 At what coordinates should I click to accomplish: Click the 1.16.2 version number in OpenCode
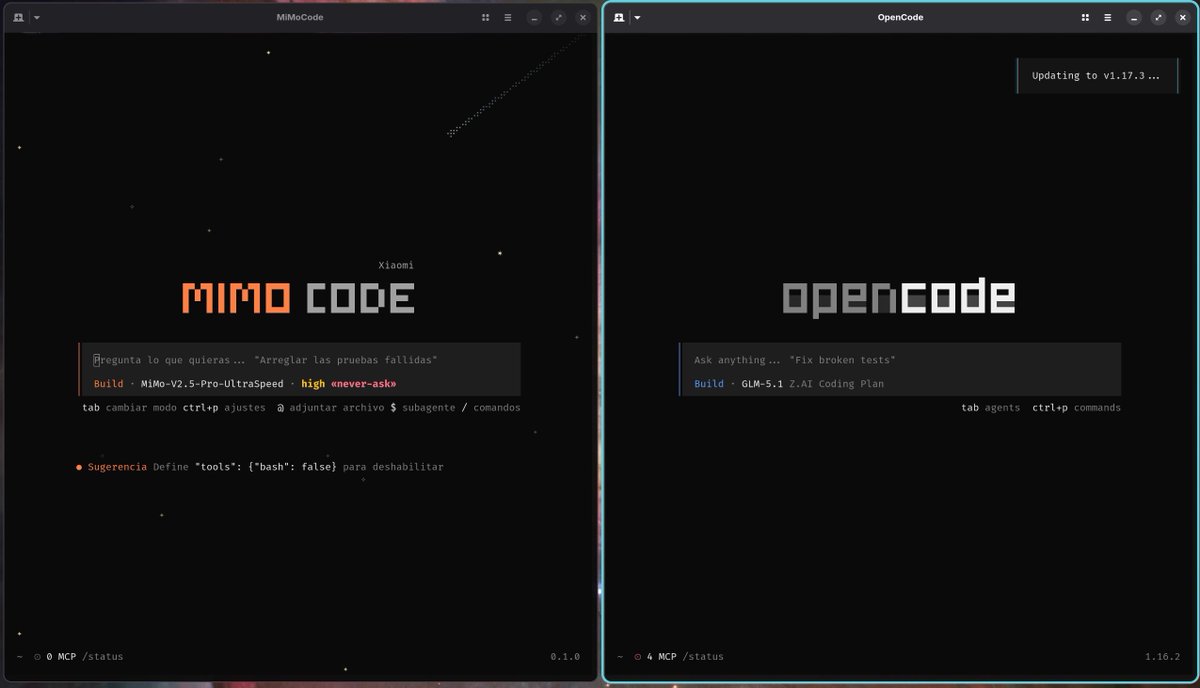point(1163,657)
